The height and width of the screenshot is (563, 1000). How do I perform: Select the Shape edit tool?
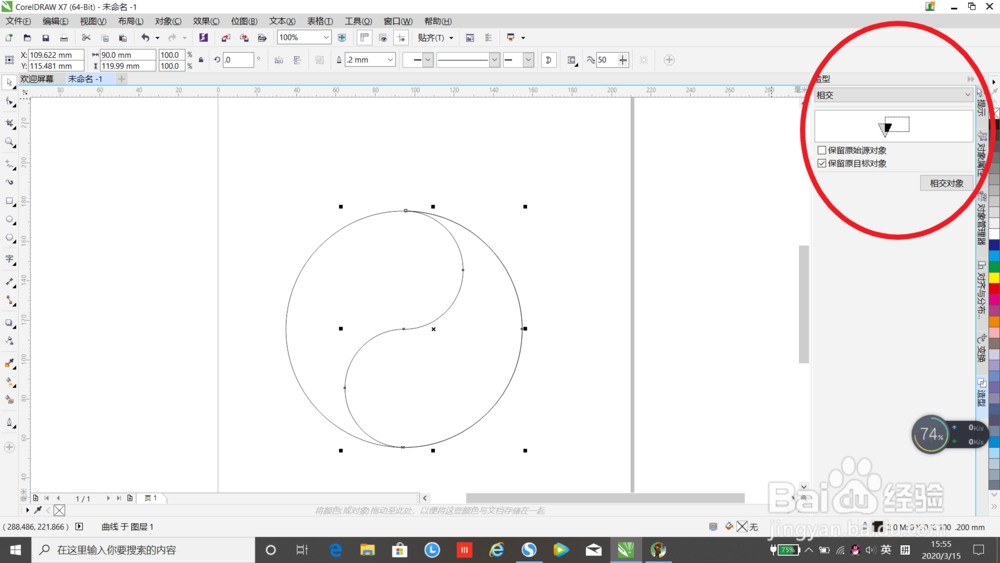click(x=9, y=101)
